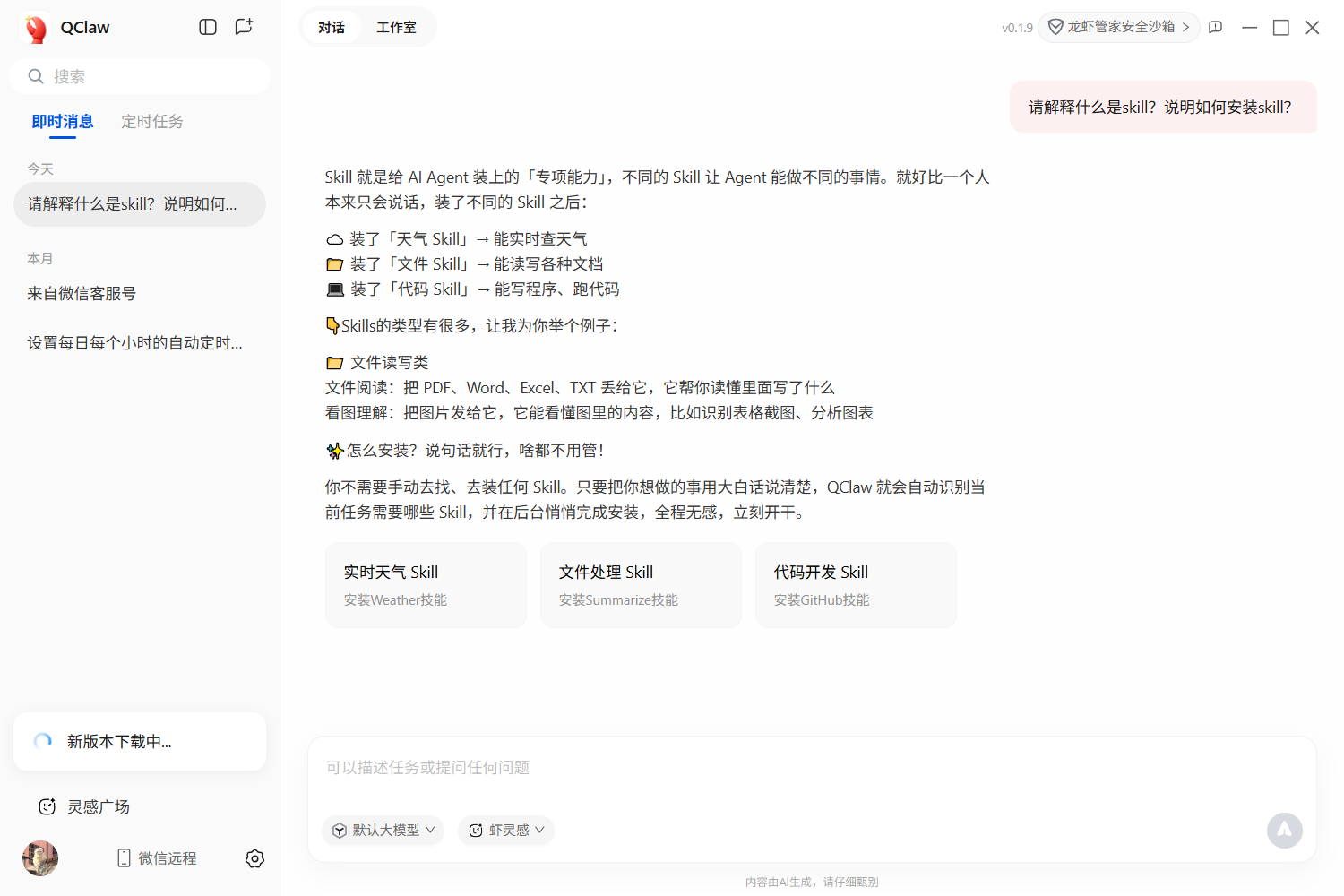The image size is (1344, 896).
Task: Toggle the sidebar panel icon
Action: [208, 27]
